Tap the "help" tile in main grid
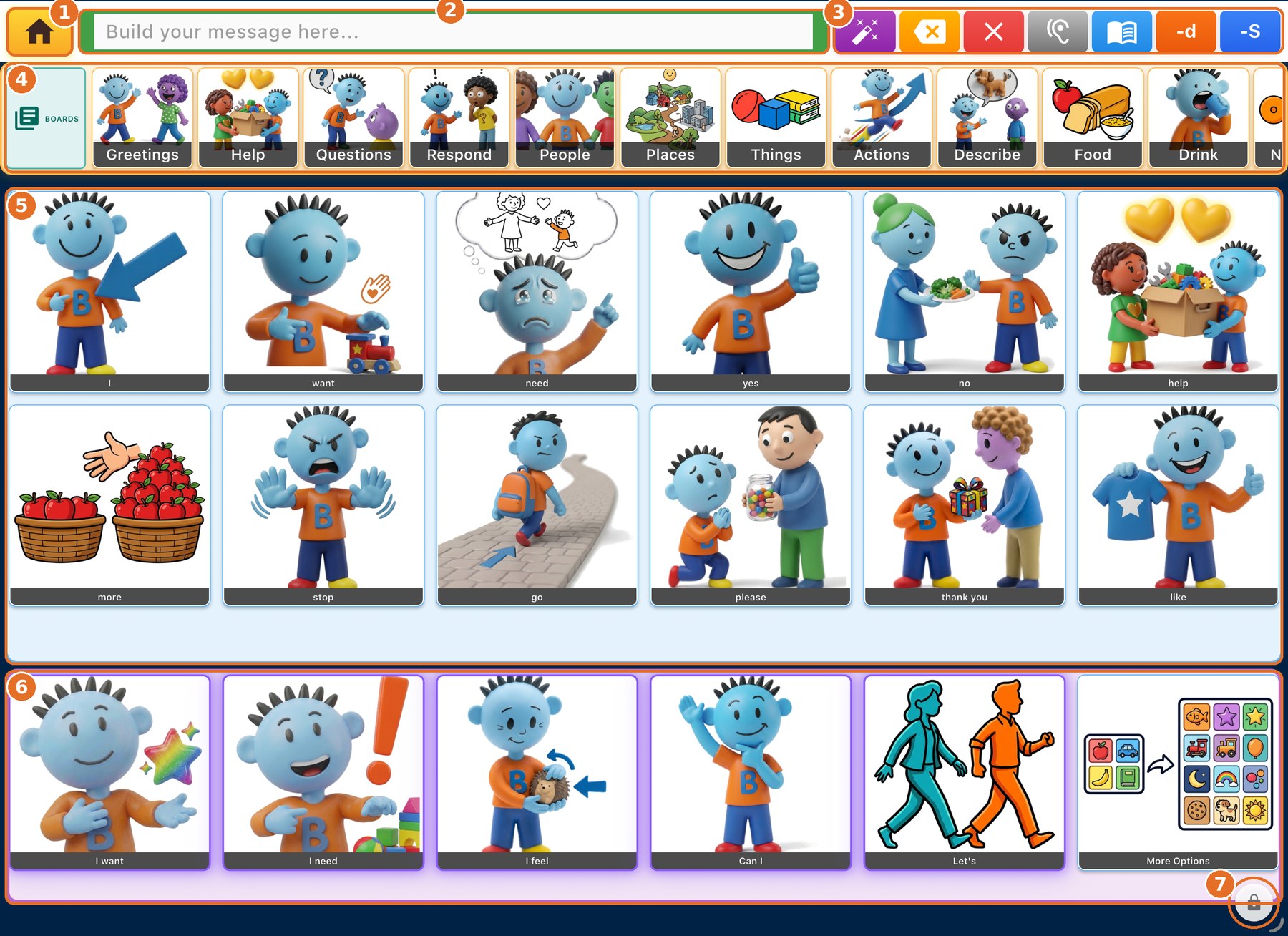Viewport: 1288px width, 936px height. [1178, 291]
